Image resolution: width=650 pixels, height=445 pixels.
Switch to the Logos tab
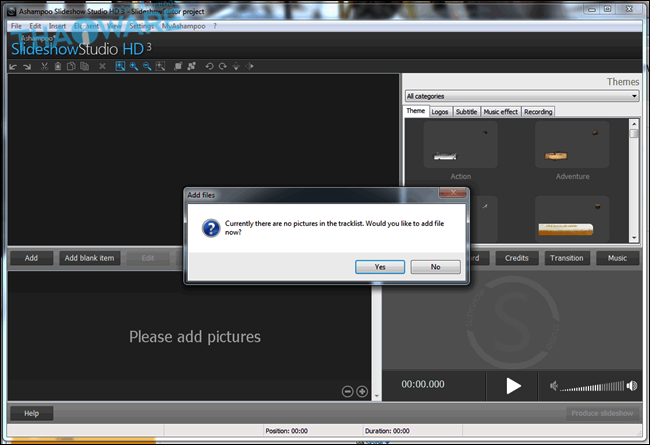(440, 112)
